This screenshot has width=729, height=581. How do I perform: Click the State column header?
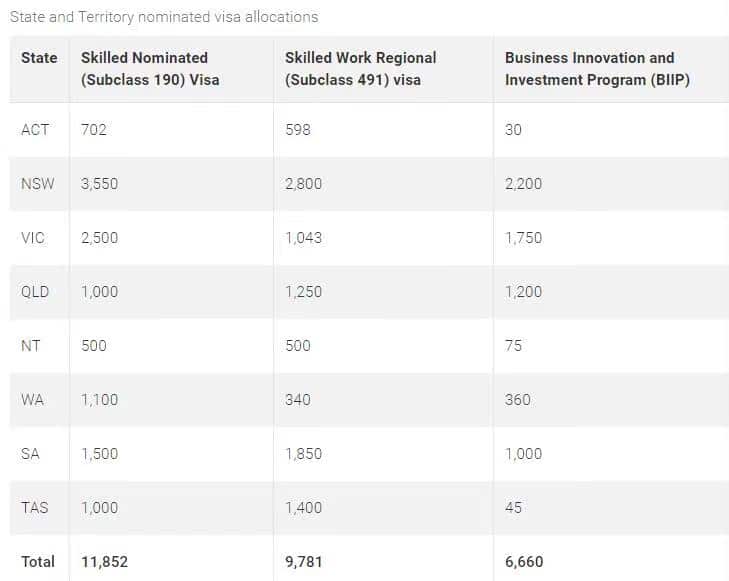point(39,58)
